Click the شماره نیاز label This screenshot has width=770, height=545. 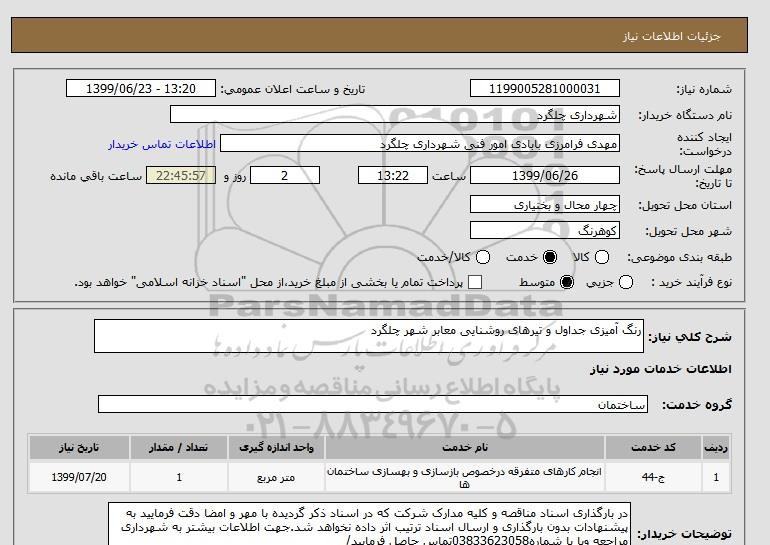point(704,89)
